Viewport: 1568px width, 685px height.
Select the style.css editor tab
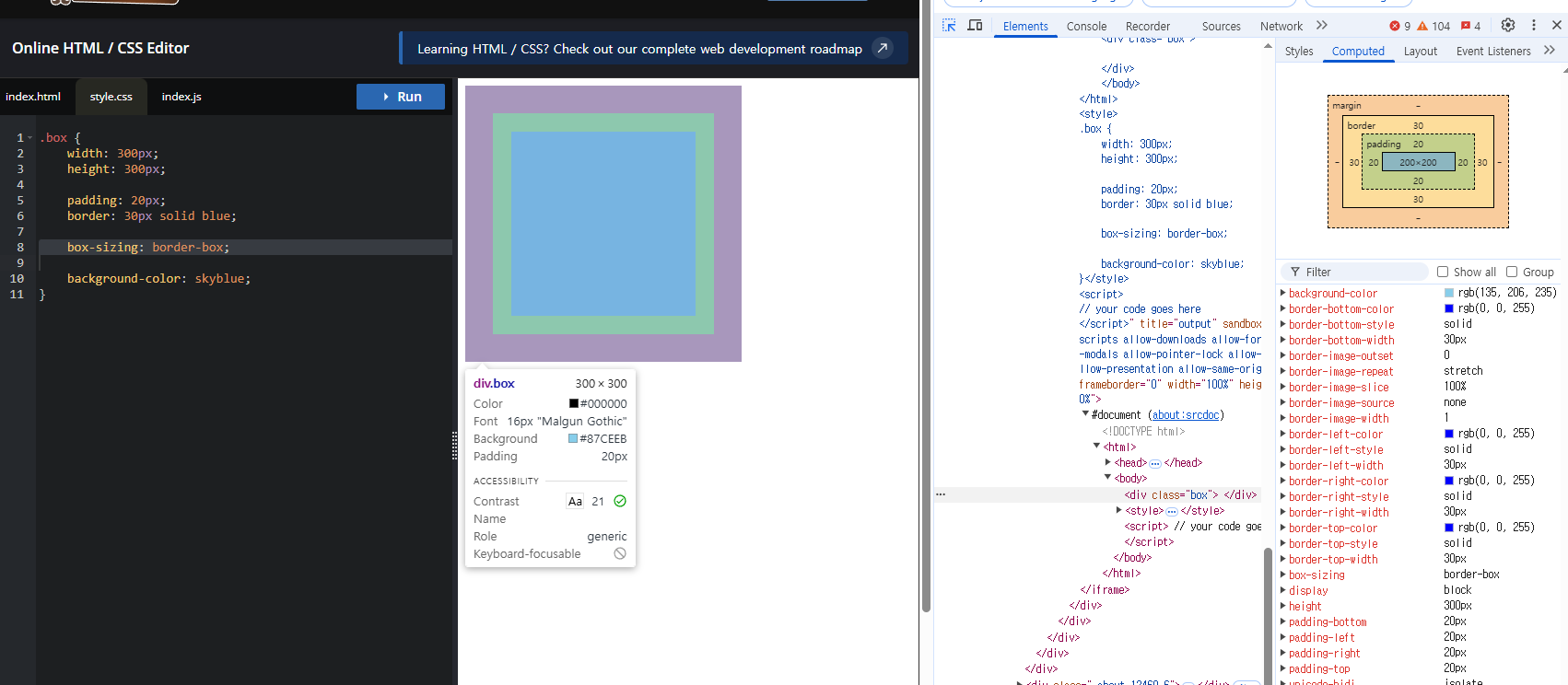[x=111, y=97]
